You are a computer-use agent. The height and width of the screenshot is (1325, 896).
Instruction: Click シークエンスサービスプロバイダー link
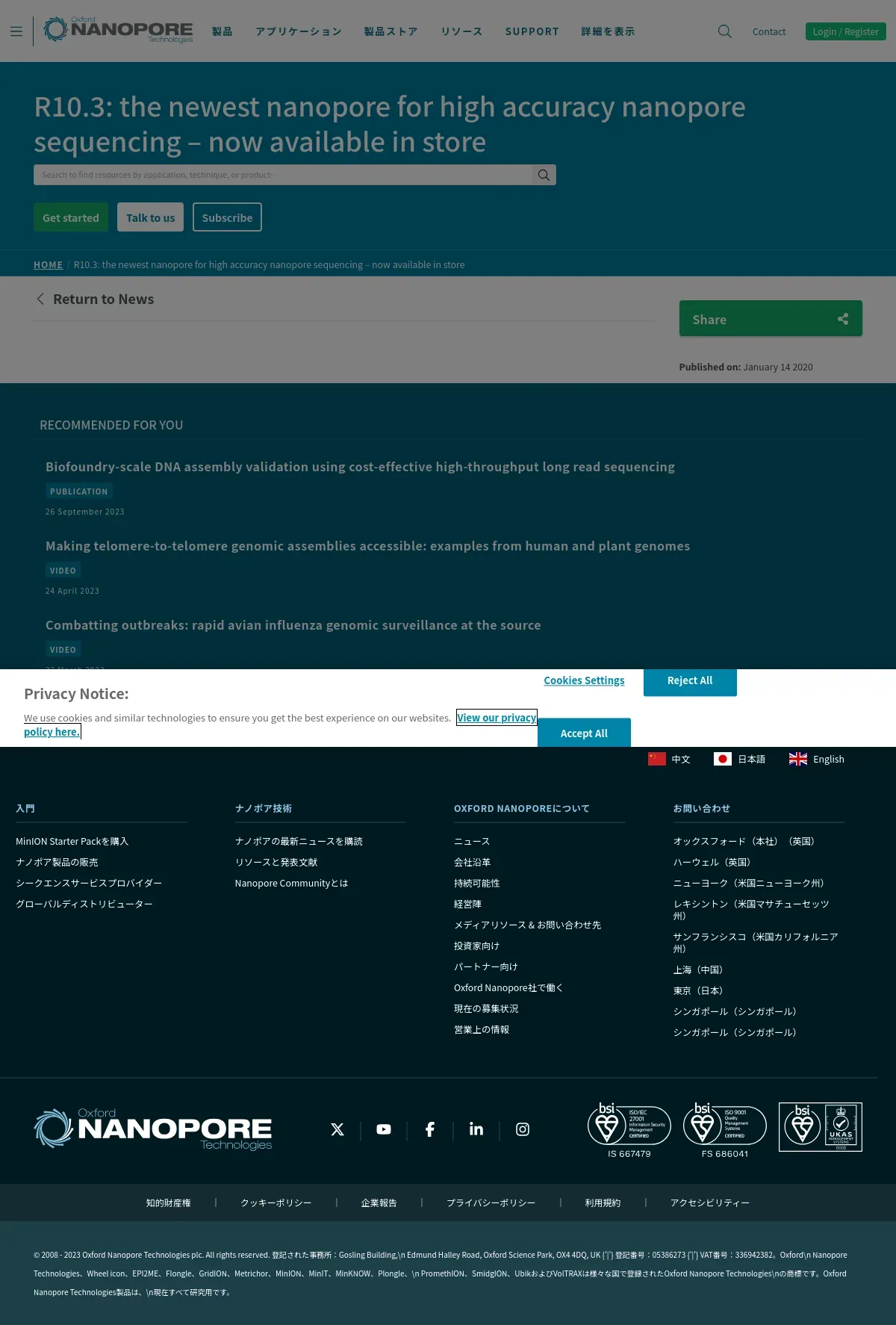89,883
